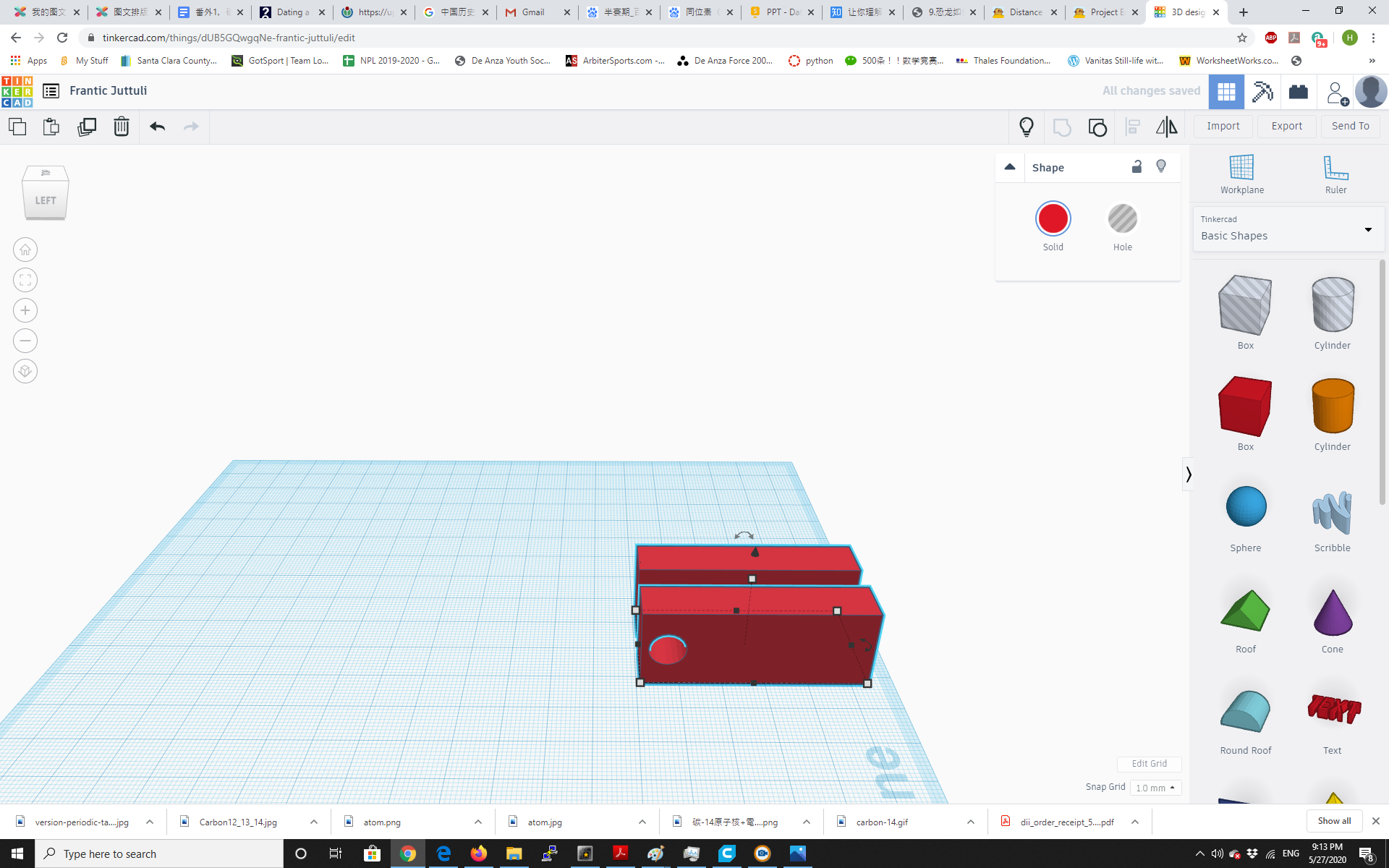1389x868 pixels.
Task: Click the Align tool icon
Action: (1133, 127)
